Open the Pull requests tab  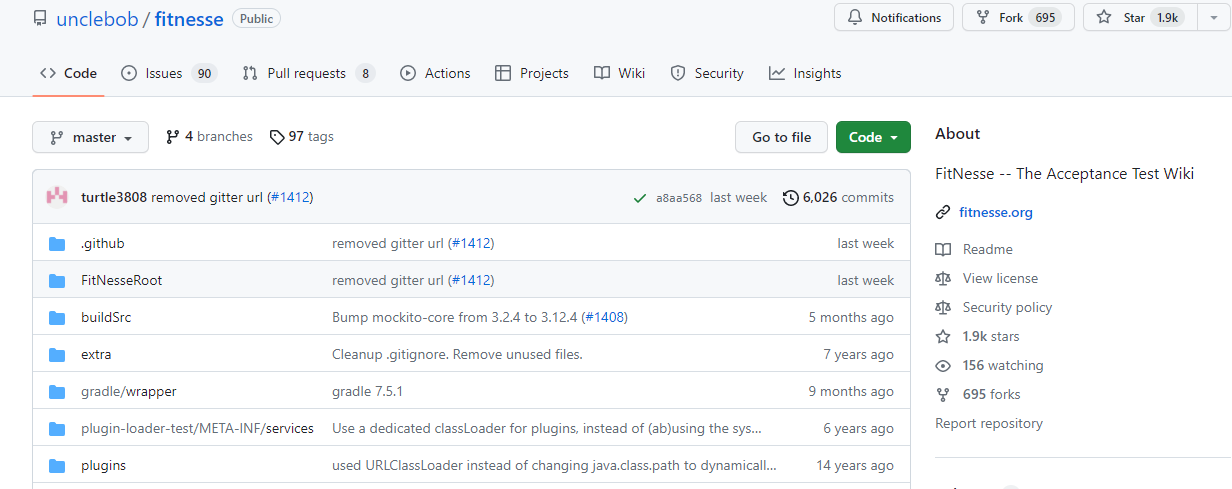[308, 73]
